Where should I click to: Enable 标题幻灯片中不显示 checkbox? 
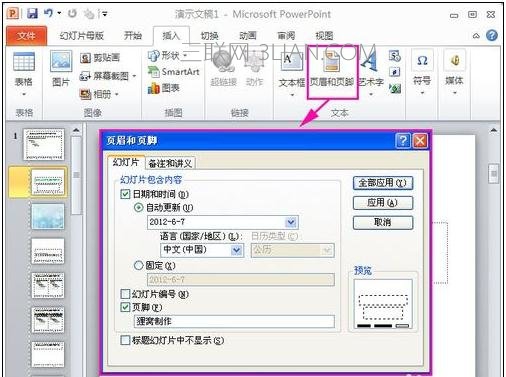(x=125, y=340)
